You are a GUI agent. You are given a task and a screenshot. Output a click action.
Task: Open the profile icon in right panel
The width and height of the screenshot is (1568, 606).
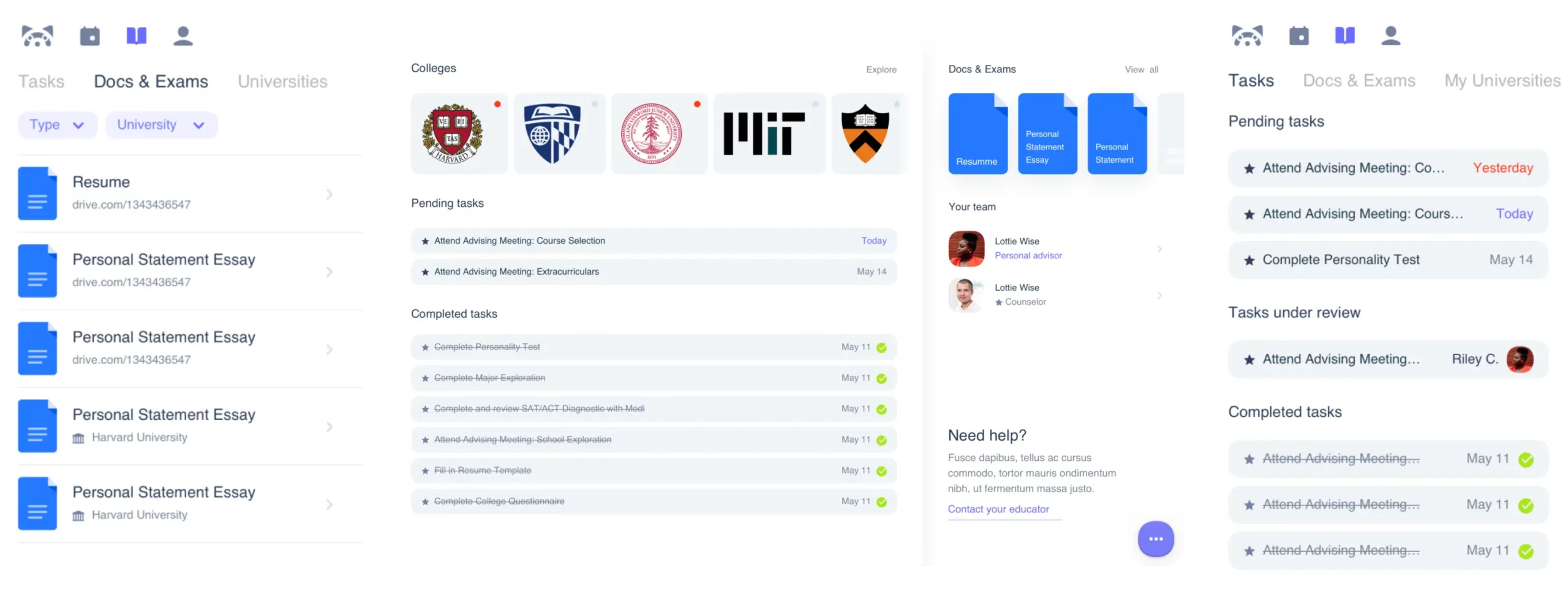pos(1391,36)
